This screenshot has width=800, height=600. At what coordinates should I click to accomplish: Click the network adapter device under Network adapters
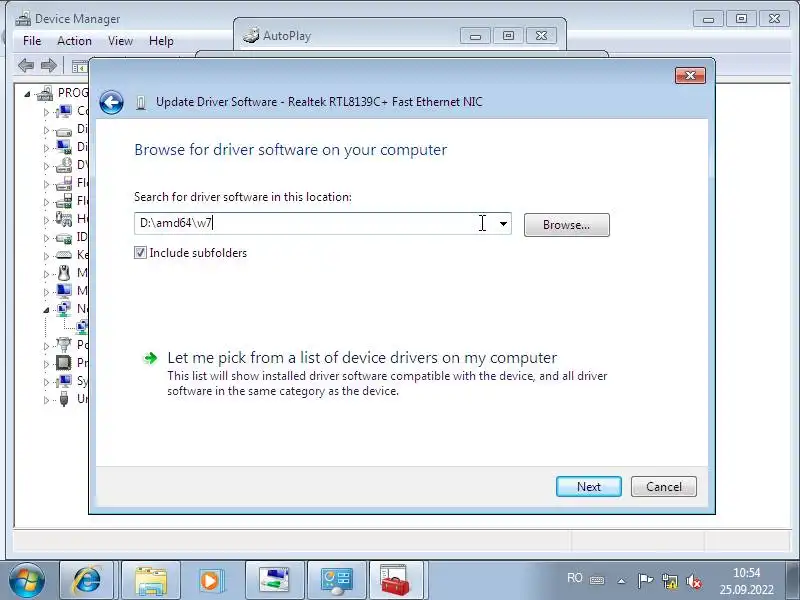82,327
